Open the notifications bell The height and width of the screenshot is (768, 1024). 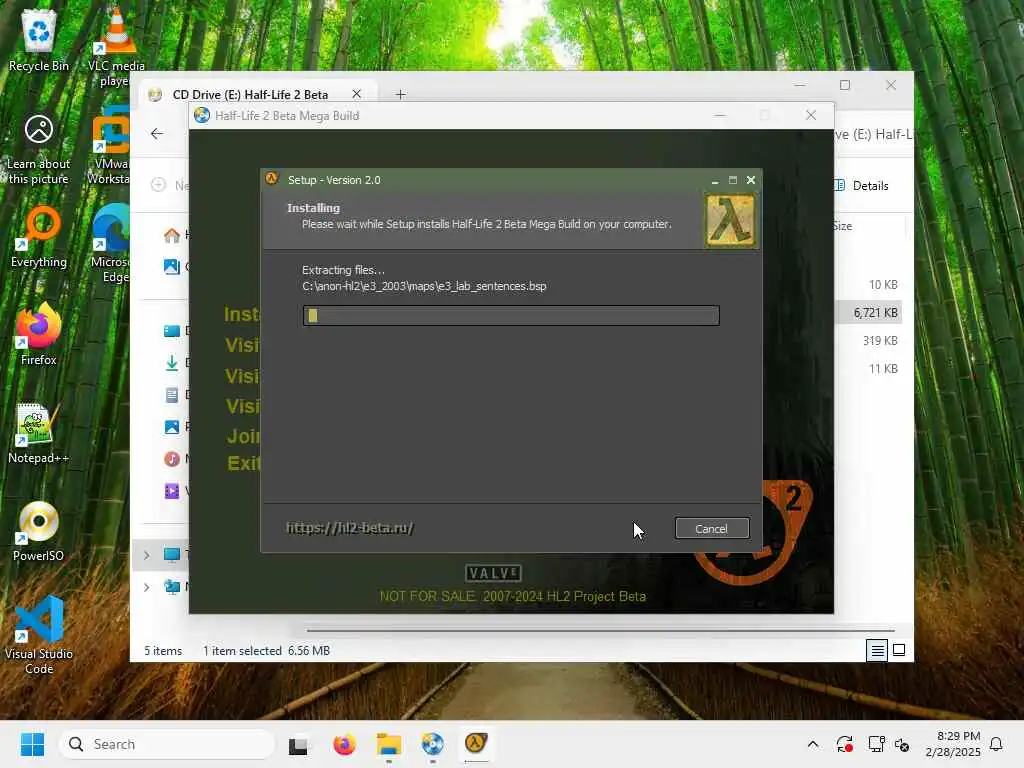point(997,744)
